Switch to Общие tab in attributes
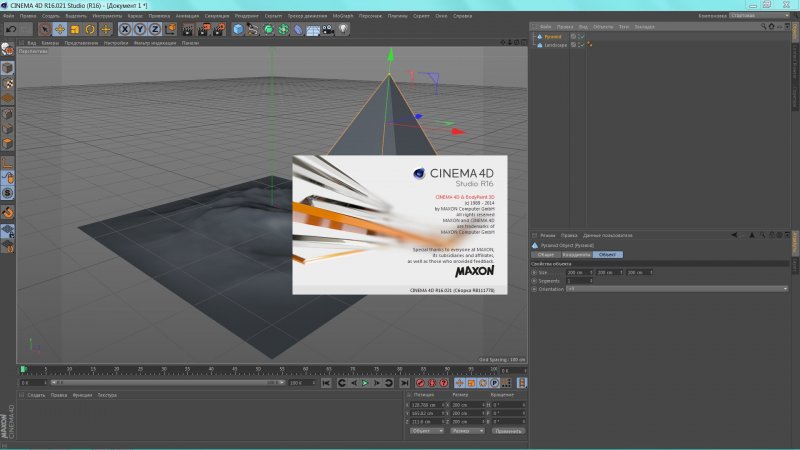800x450 pixels. click(545, 255)
